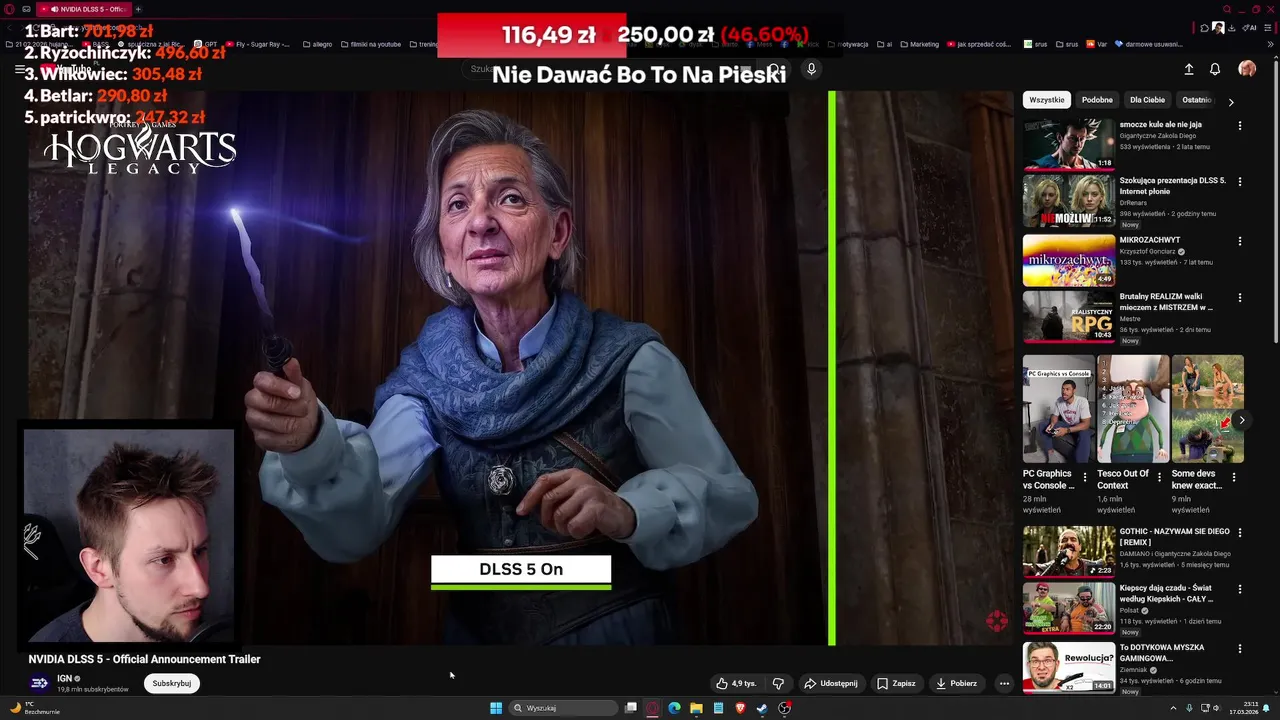Click the DLSS 5 On label in video
The width and height of the screenshot is (1280, 720).
tap(521, 570)
